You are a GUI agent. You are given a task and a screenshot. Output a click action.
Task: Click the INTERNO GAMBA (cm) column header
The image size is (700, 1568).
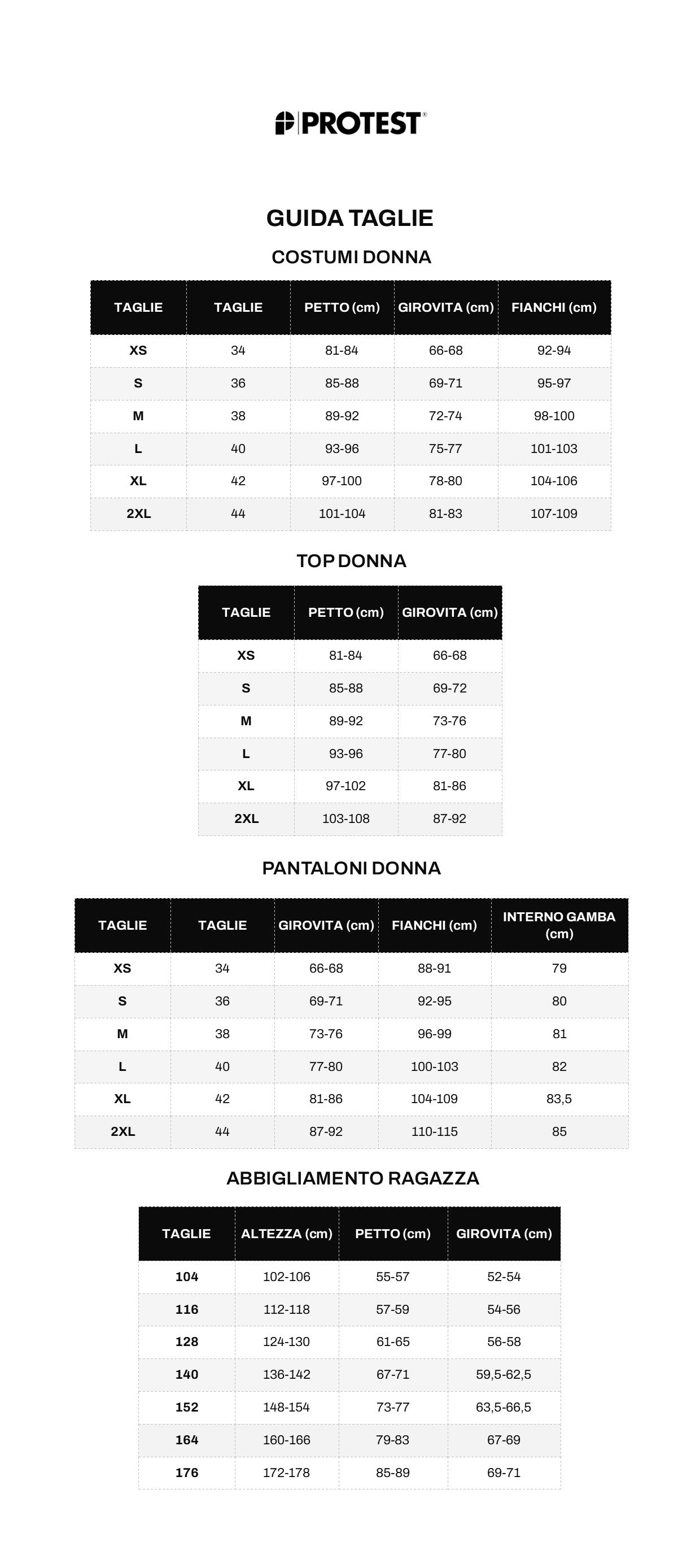coord(559,925)
